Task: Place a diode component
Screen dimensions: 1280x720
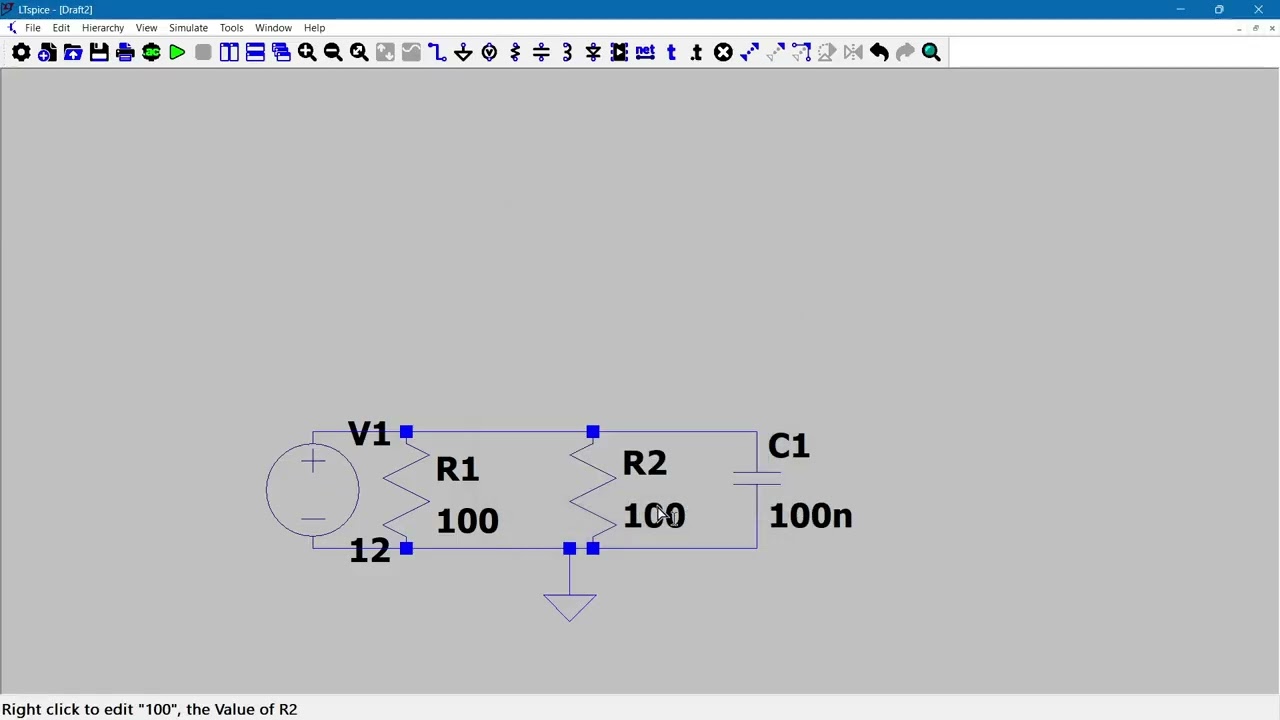Action: pos(593,52)
